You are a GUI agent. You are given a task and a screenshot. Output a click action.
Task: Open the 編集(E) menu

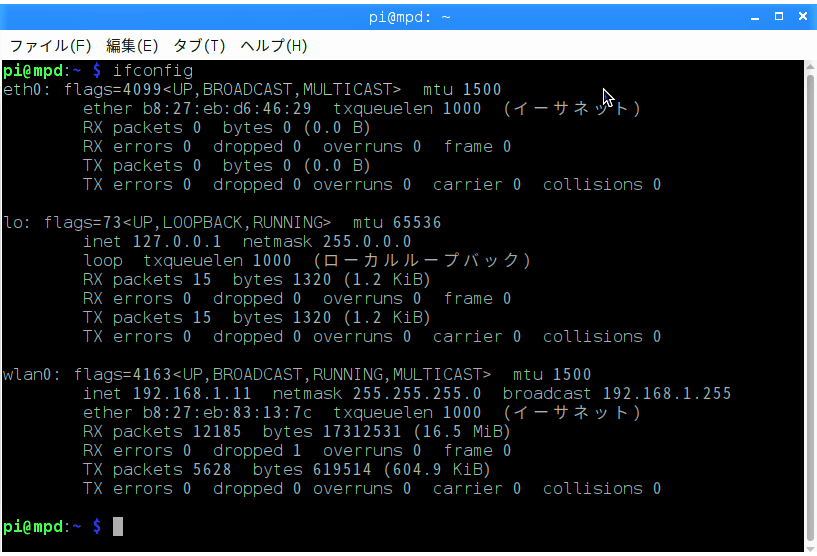click(x=132, y=46)
